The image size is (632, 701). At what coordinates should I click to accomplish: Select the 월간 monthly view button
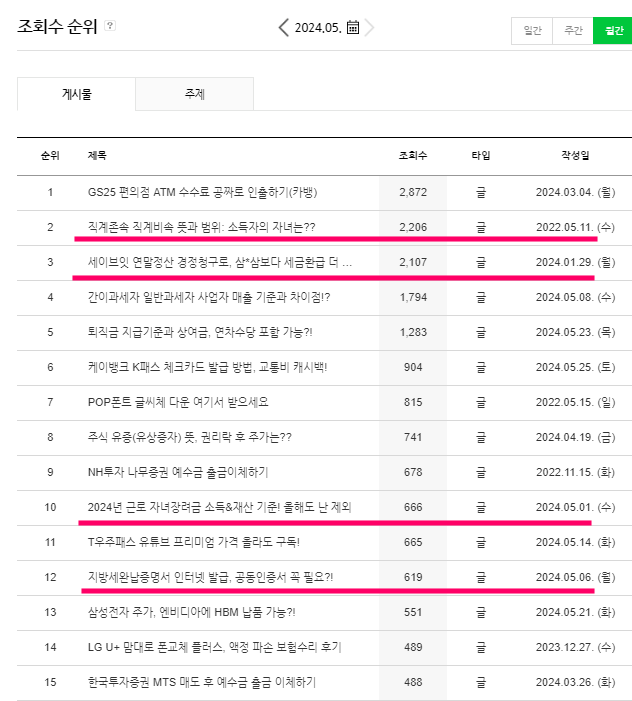click(x=613, y=30)
